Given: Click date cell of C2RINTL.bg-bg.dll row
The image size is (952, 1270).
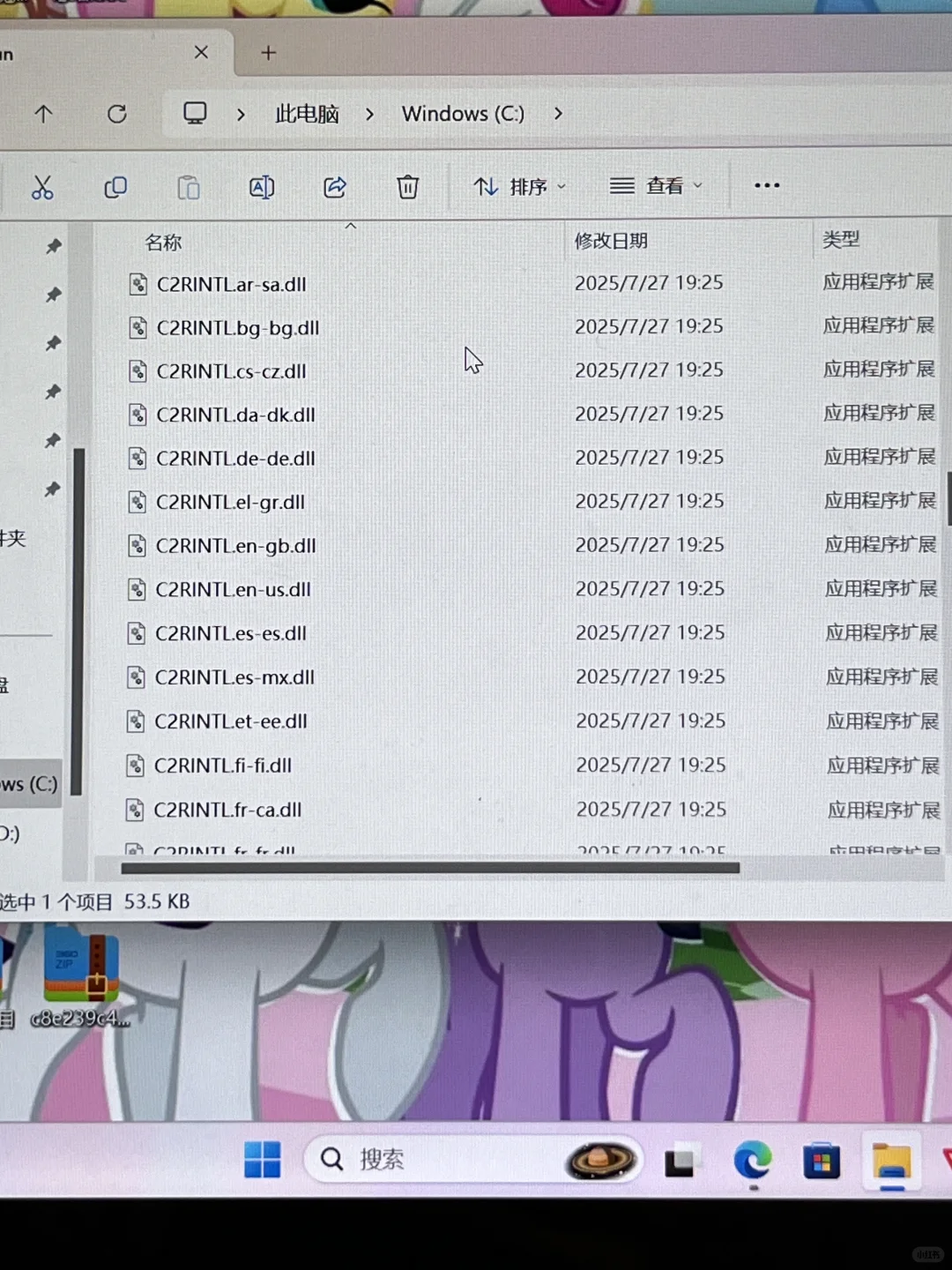Looking at the screenshot, I should 649,326.
